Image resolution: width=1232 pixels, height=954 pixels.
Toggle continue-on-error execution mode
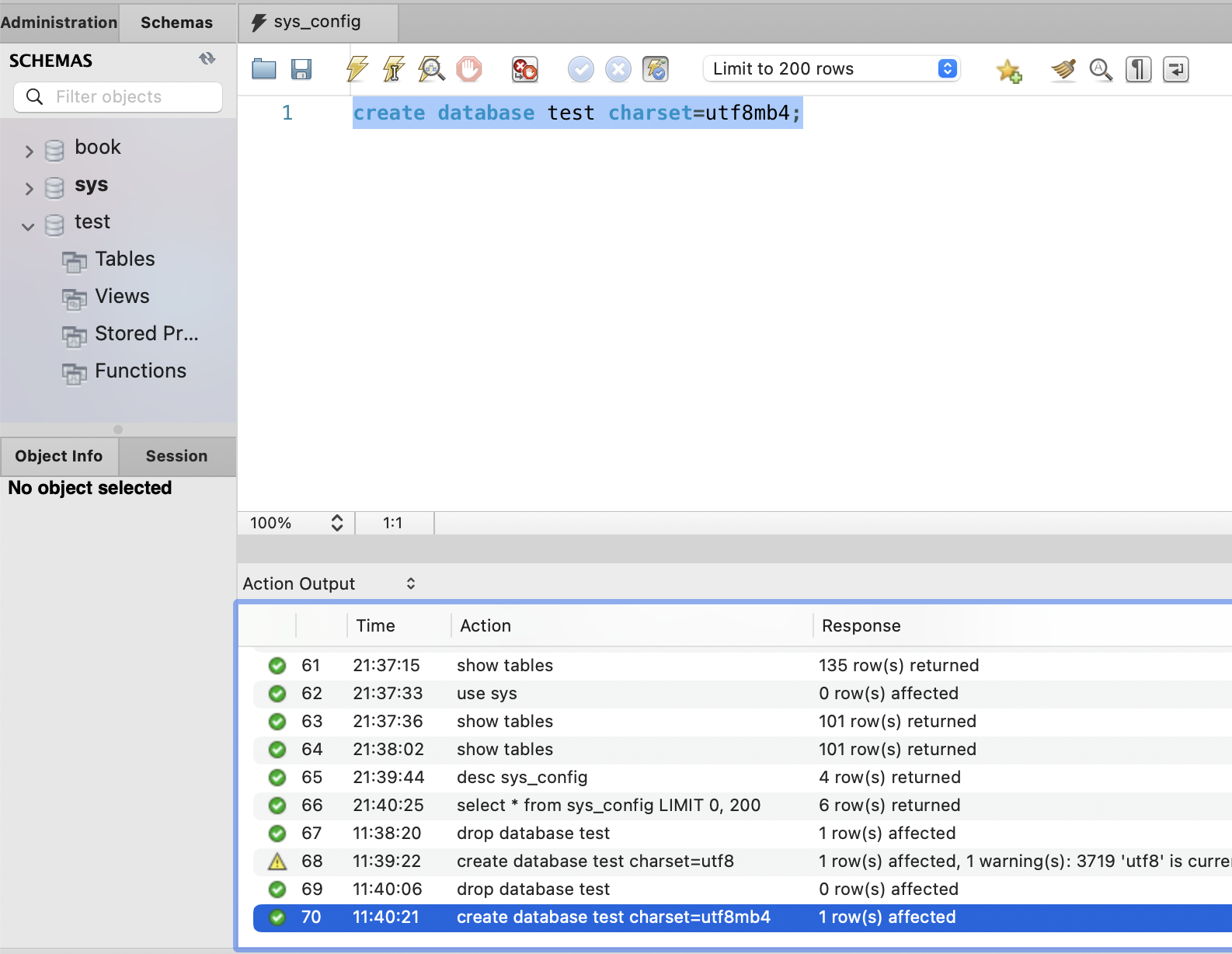click(x=524, y=69)
